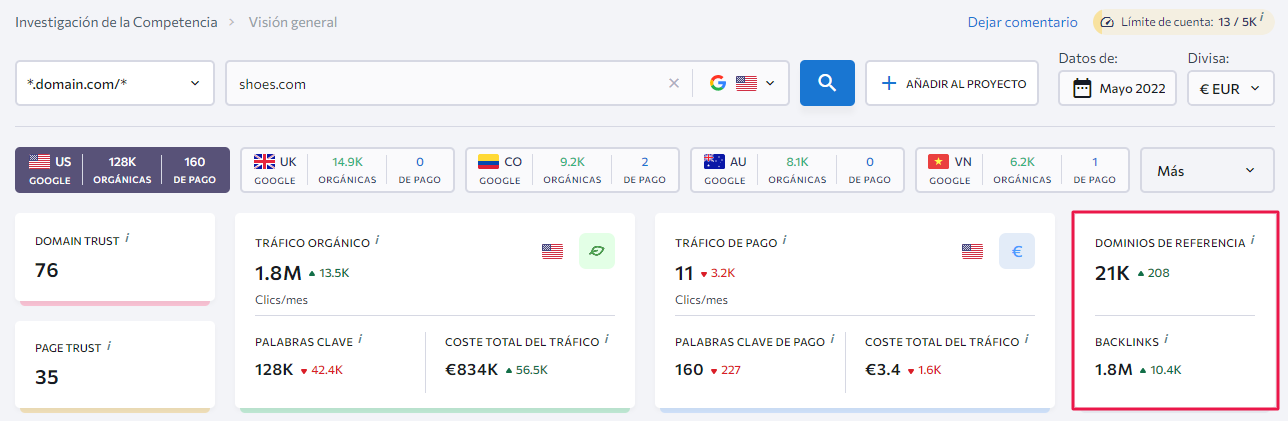The width and height of the screenshot is (1288, 421).
Task: Click the organic keywords value 128K
Action: tap(274, 369)
